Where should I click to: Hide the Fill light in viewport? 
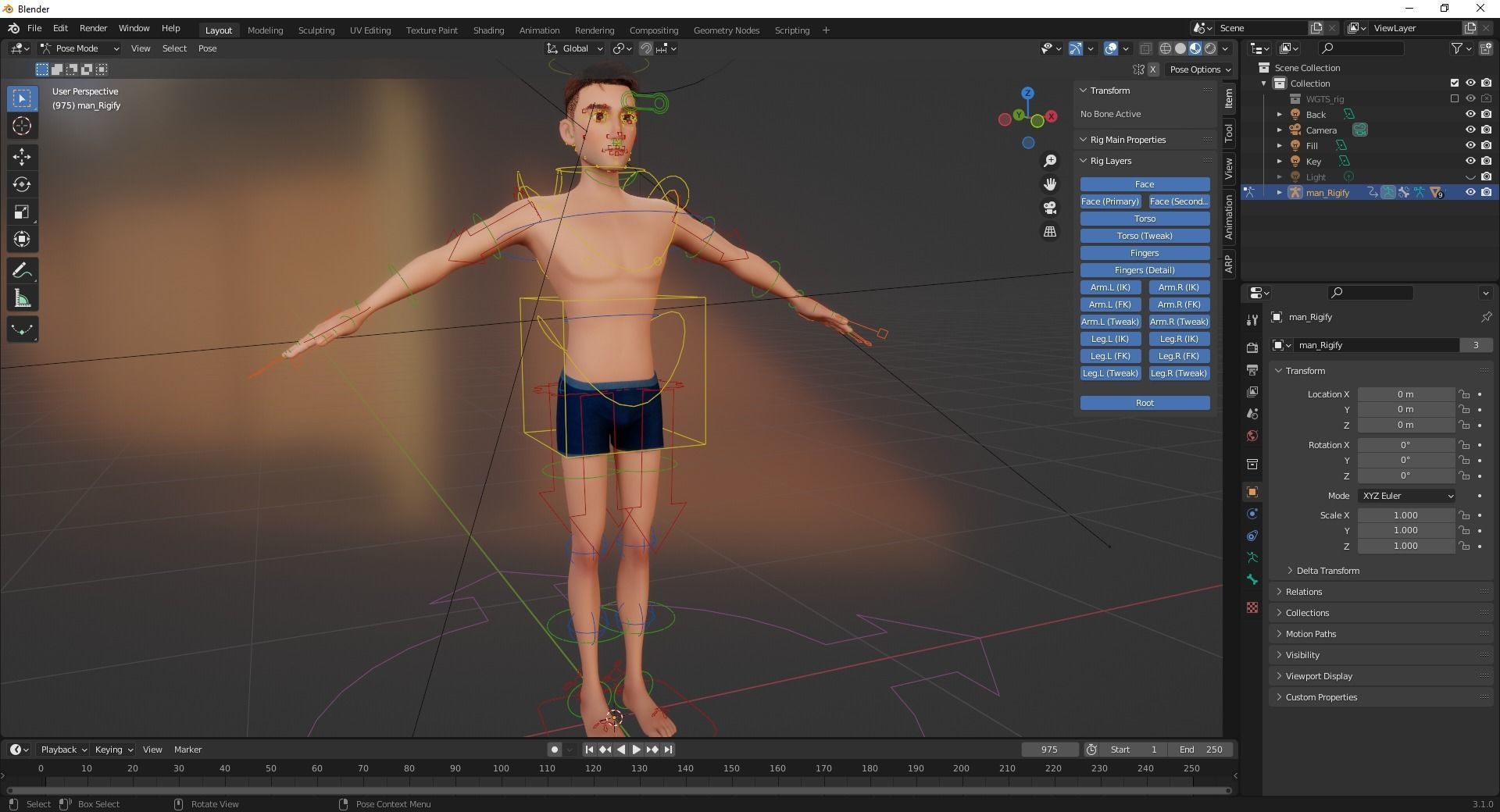pyautogui.click(x=1470, y=145)
